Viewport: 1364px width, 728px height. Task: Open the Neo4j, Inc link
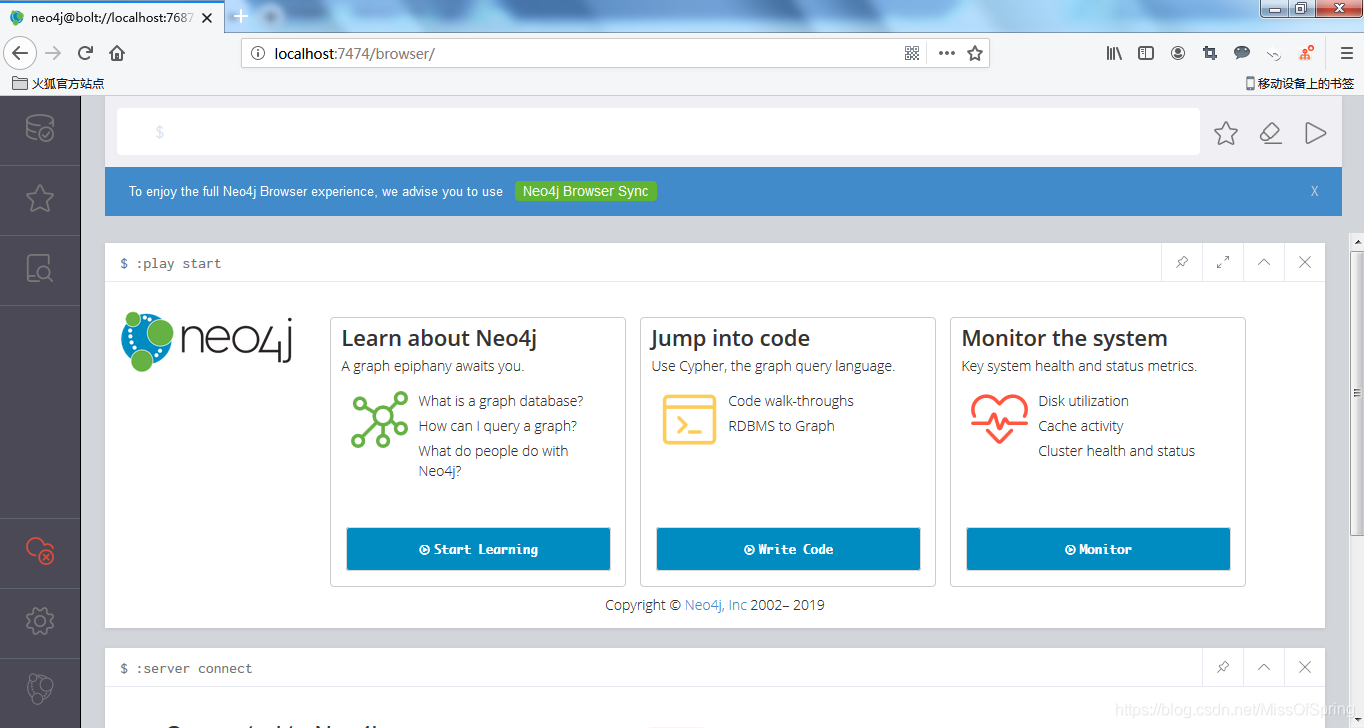pyautogui.click(x=716, y=605)
